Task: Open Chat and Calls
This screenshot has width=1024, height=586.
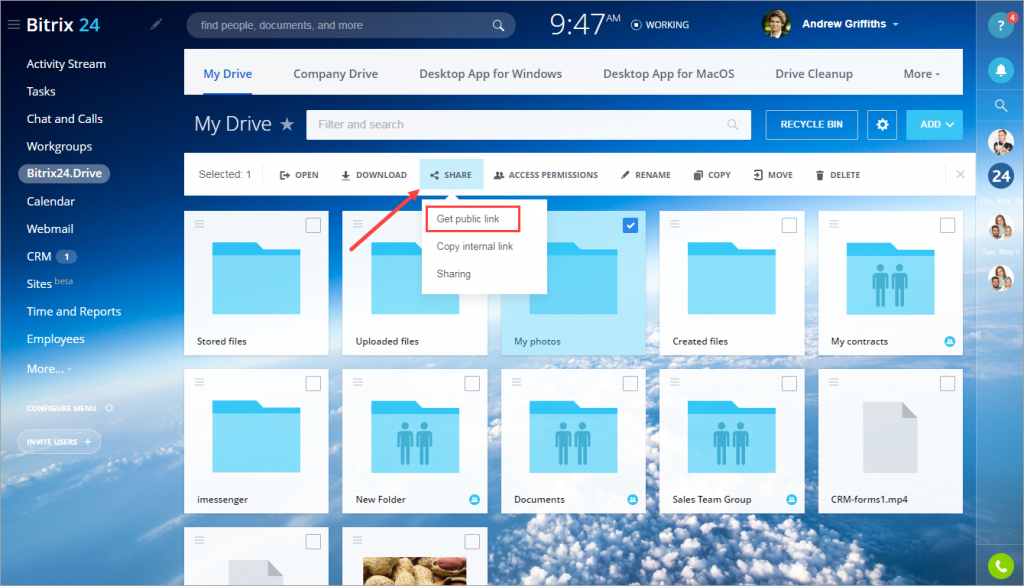Action: [x=64, y=119]
